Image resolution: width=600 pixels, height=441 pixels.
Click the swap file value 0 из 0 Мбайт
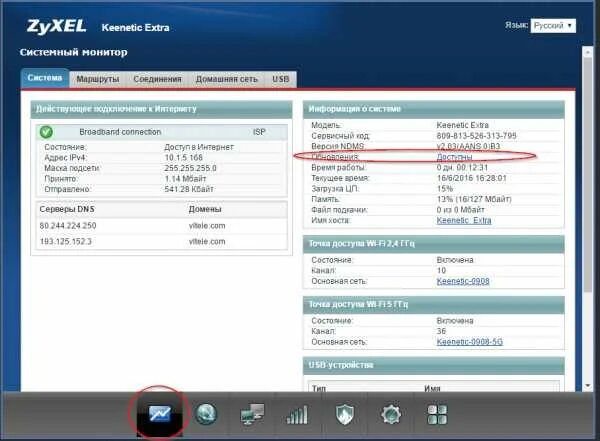tap(461, 210)
